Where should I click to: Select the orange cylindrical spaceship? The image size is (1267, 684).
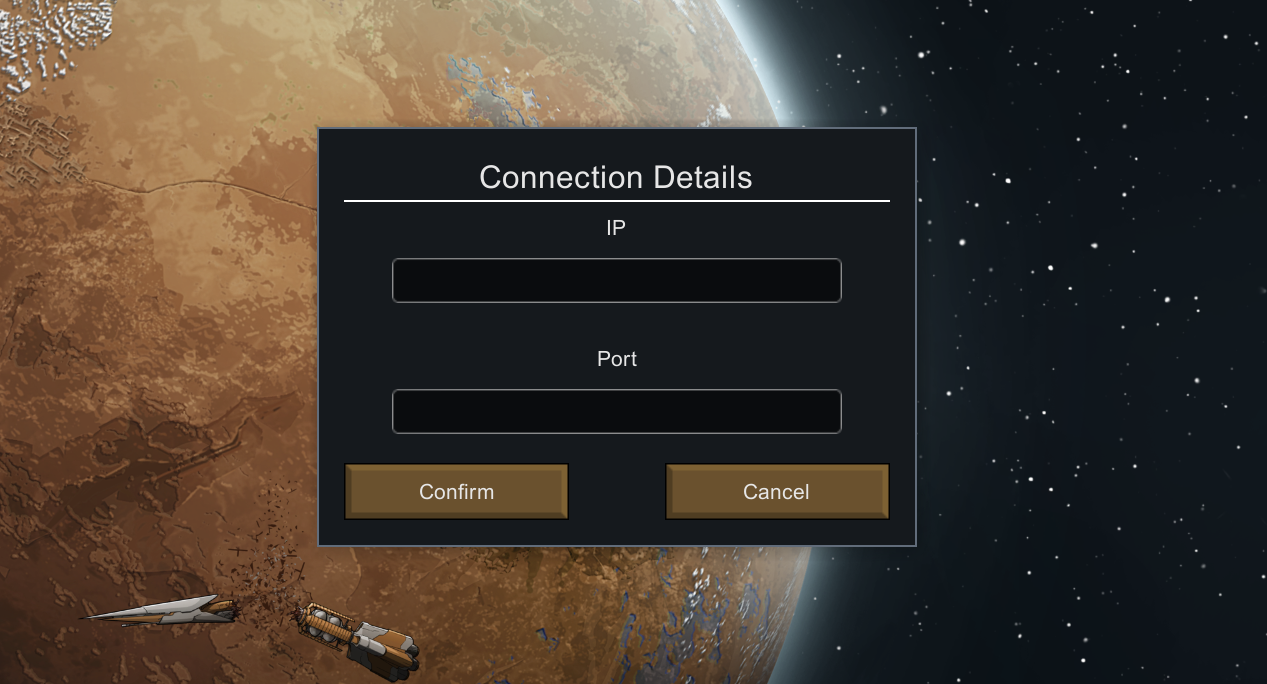pyautogui.click(x=360, y=640)
